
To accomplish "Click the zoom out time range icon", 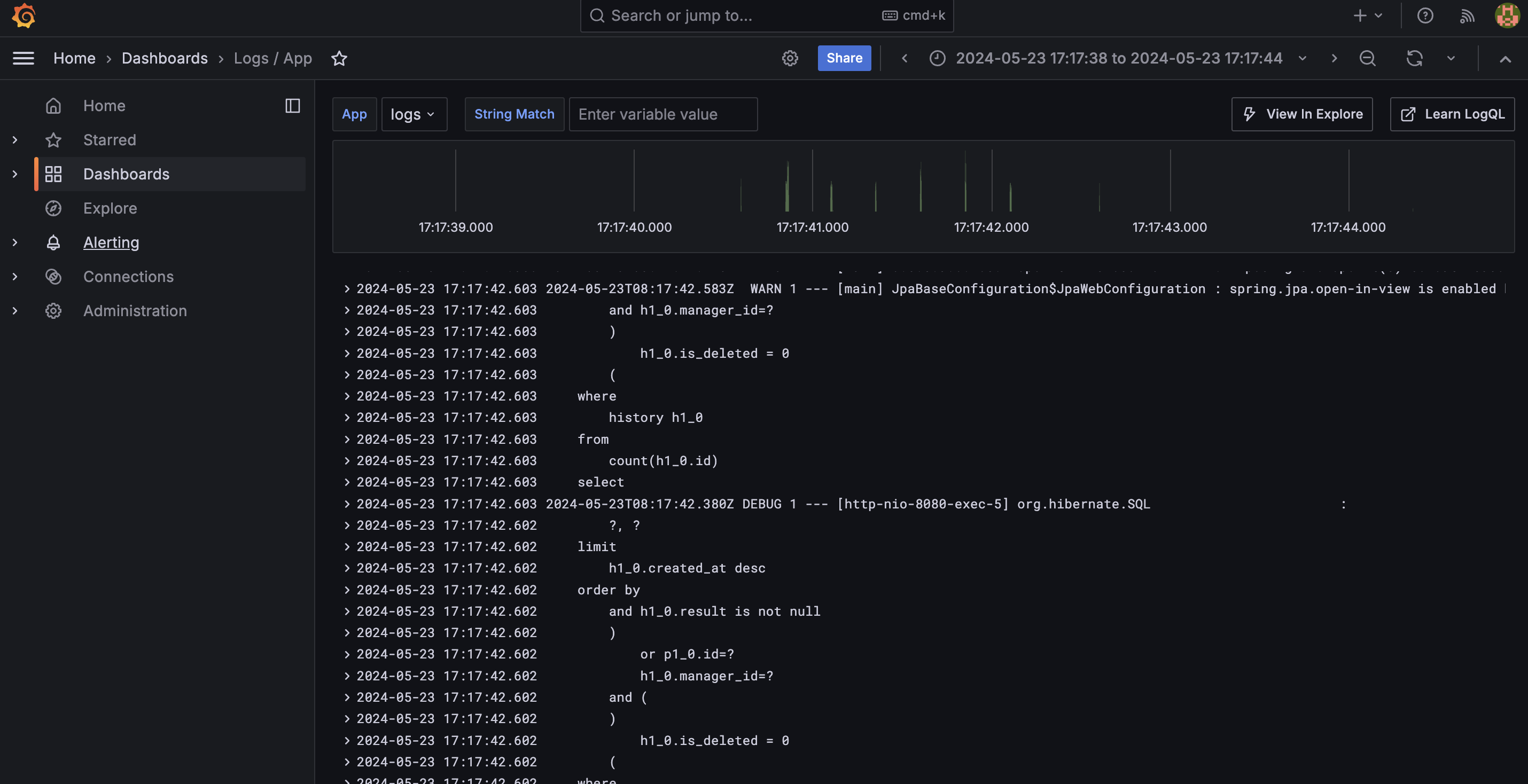I will click(x=1367, y=58).
